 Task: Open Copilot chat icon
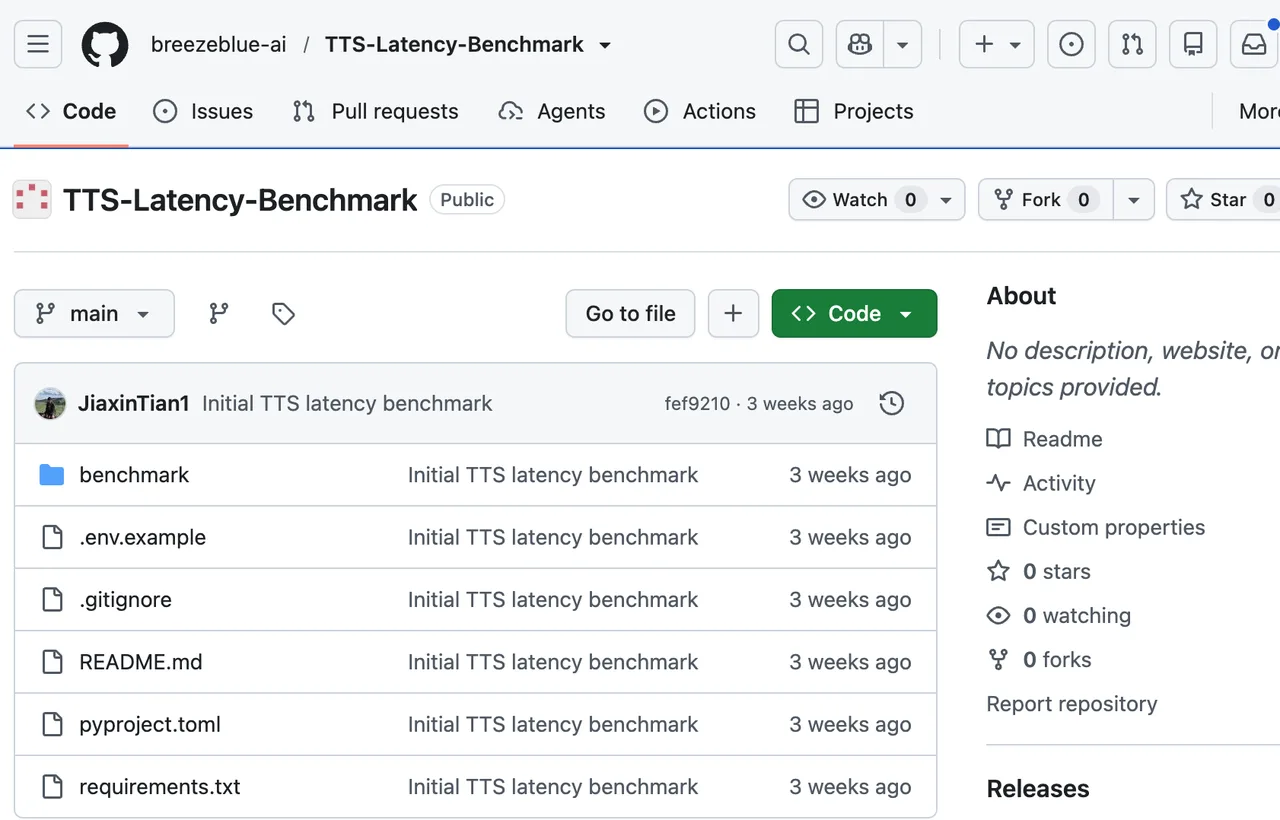click(x=860, y=44)
